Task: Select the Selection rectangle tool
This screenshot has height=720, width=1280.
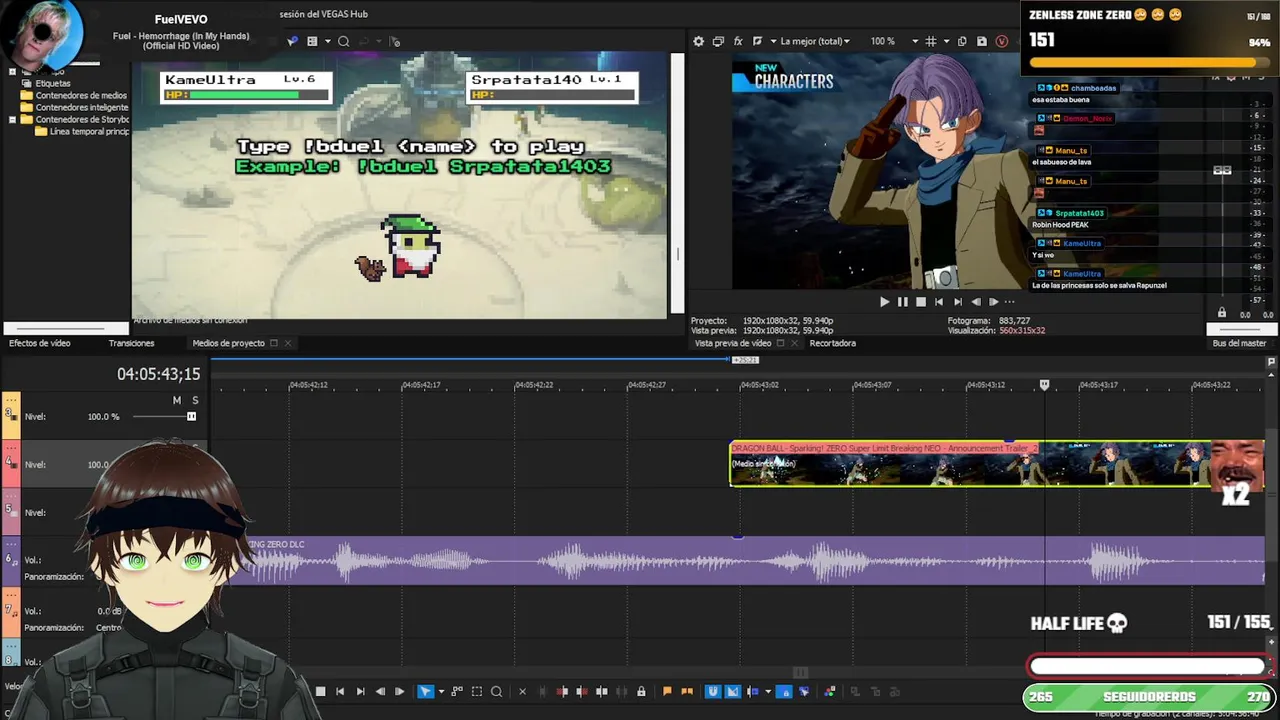Action: [477, 691]
